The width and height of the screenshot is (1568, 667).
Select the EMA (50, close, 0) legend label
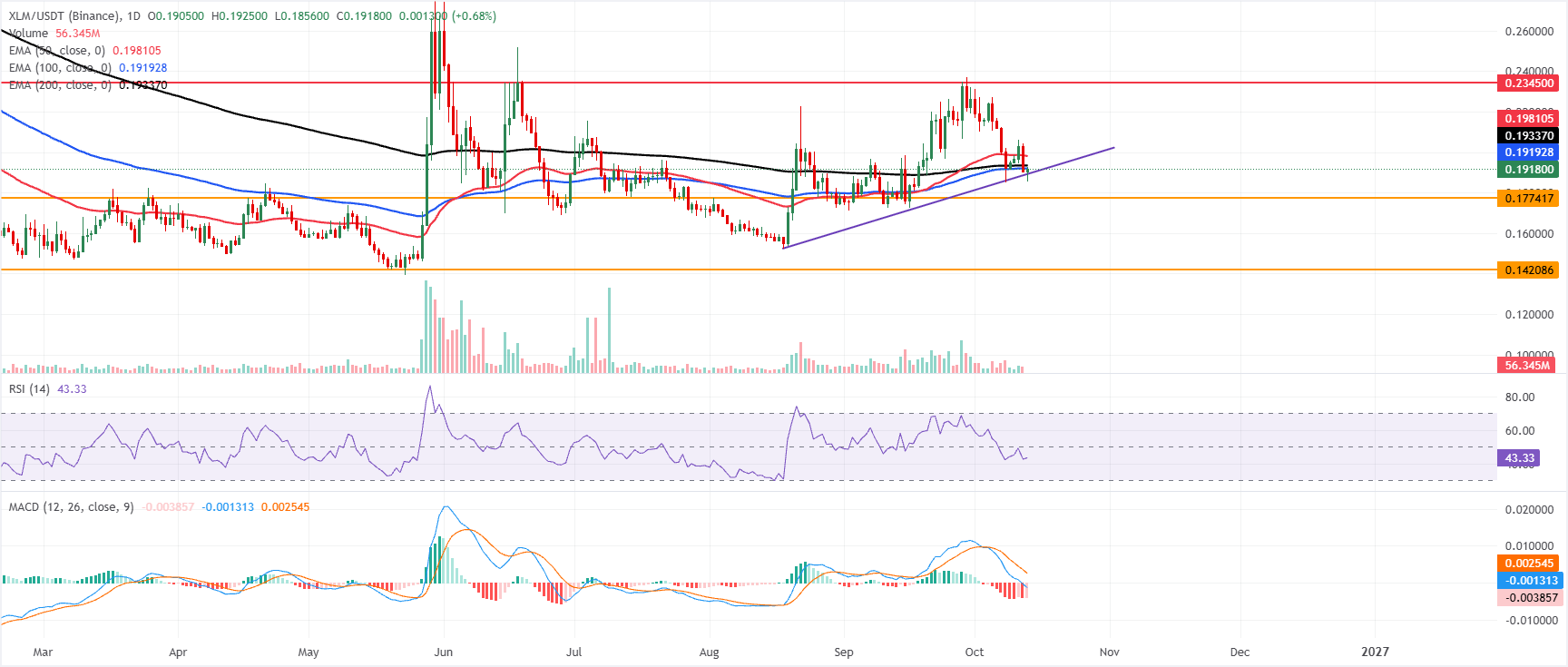click(57, 51)
